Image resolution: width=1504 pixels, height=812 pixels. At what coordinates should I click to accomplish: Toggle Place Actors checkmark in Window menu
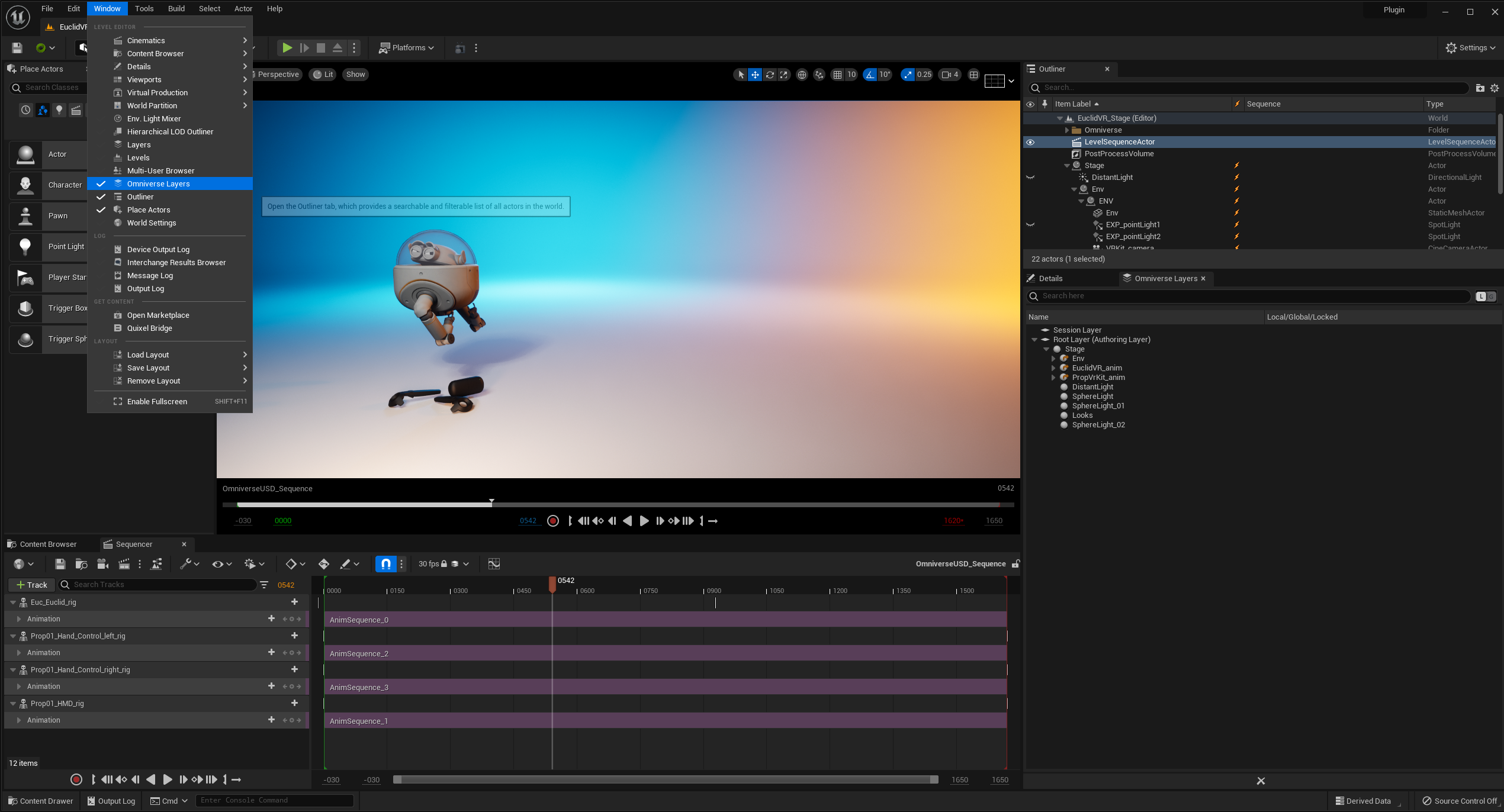101,210
